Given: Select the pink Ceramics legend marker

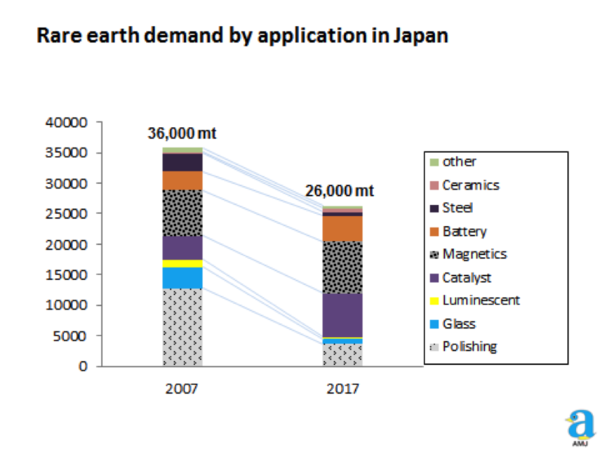Looking at the screenshot, I should coord(433,185).
